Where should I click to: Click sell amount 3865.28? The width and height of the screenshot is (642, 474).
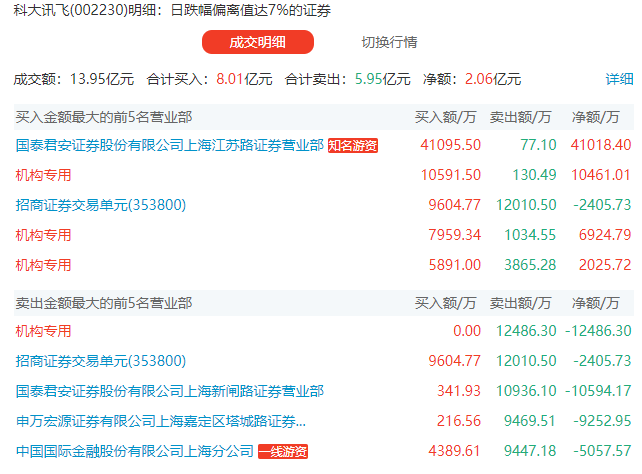[x=530, y=265]
